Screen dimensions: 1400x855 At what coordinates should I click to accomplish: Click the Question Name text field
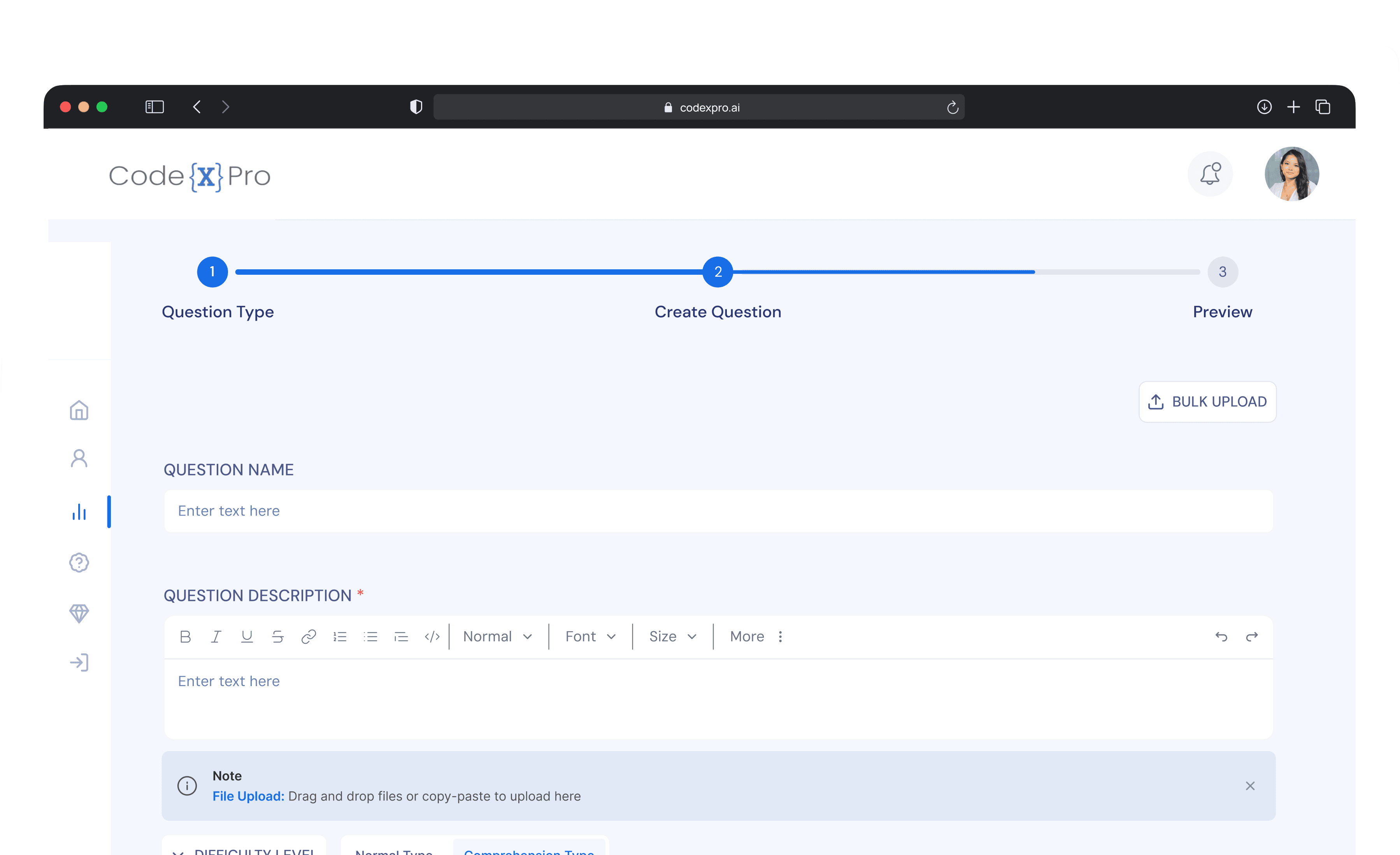click(718, 511)
